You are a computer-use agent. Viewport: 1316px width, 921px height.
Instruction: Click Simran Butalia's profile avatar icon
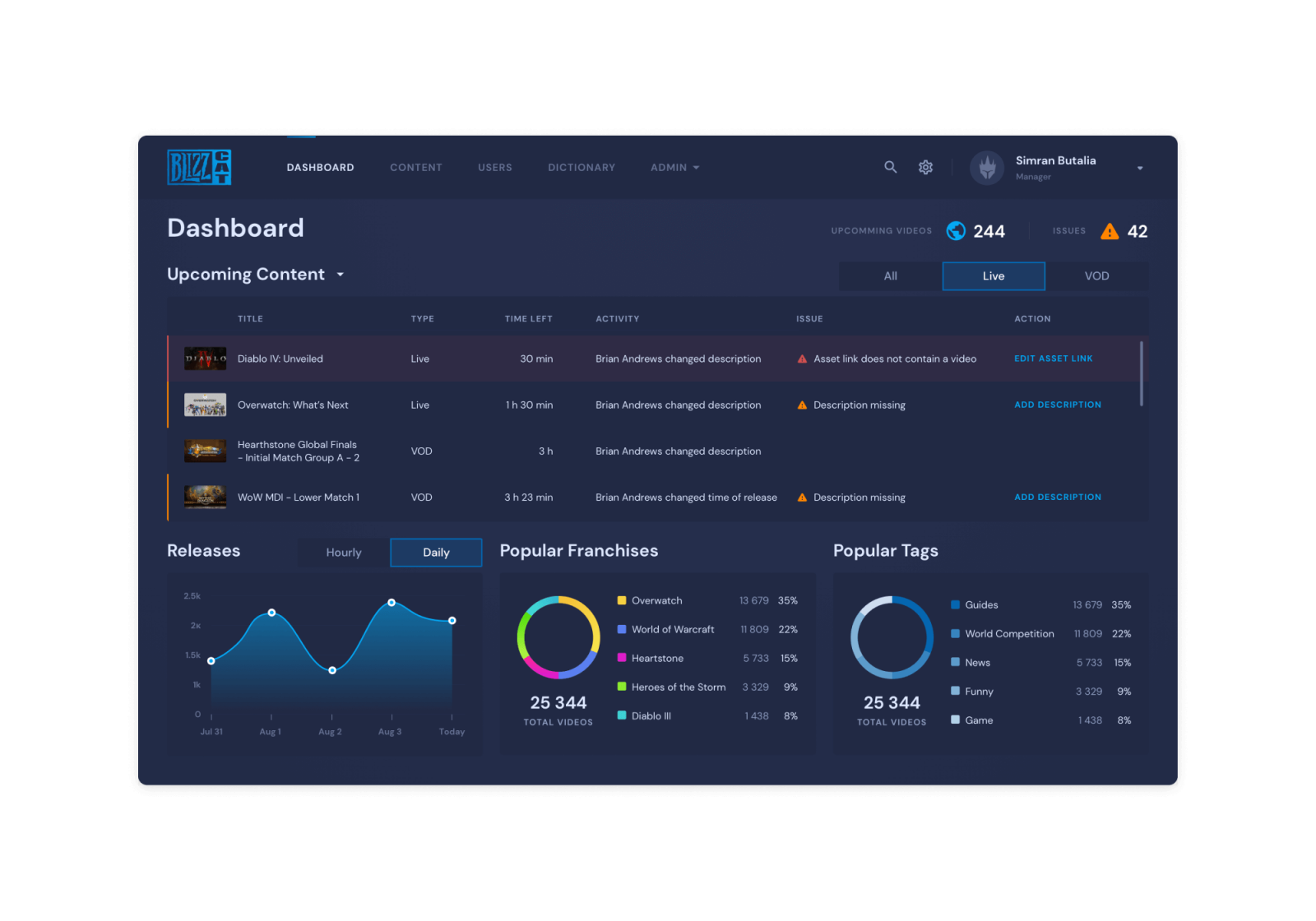(x=986, y=167)
